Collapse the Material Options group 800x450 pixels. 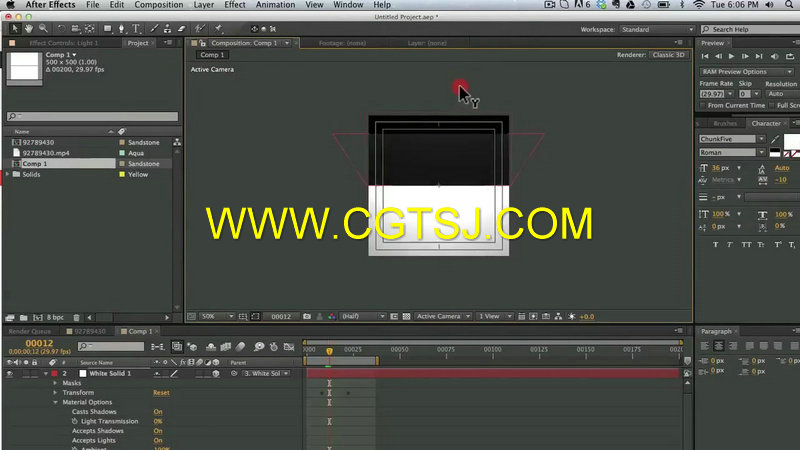point(55,403)
